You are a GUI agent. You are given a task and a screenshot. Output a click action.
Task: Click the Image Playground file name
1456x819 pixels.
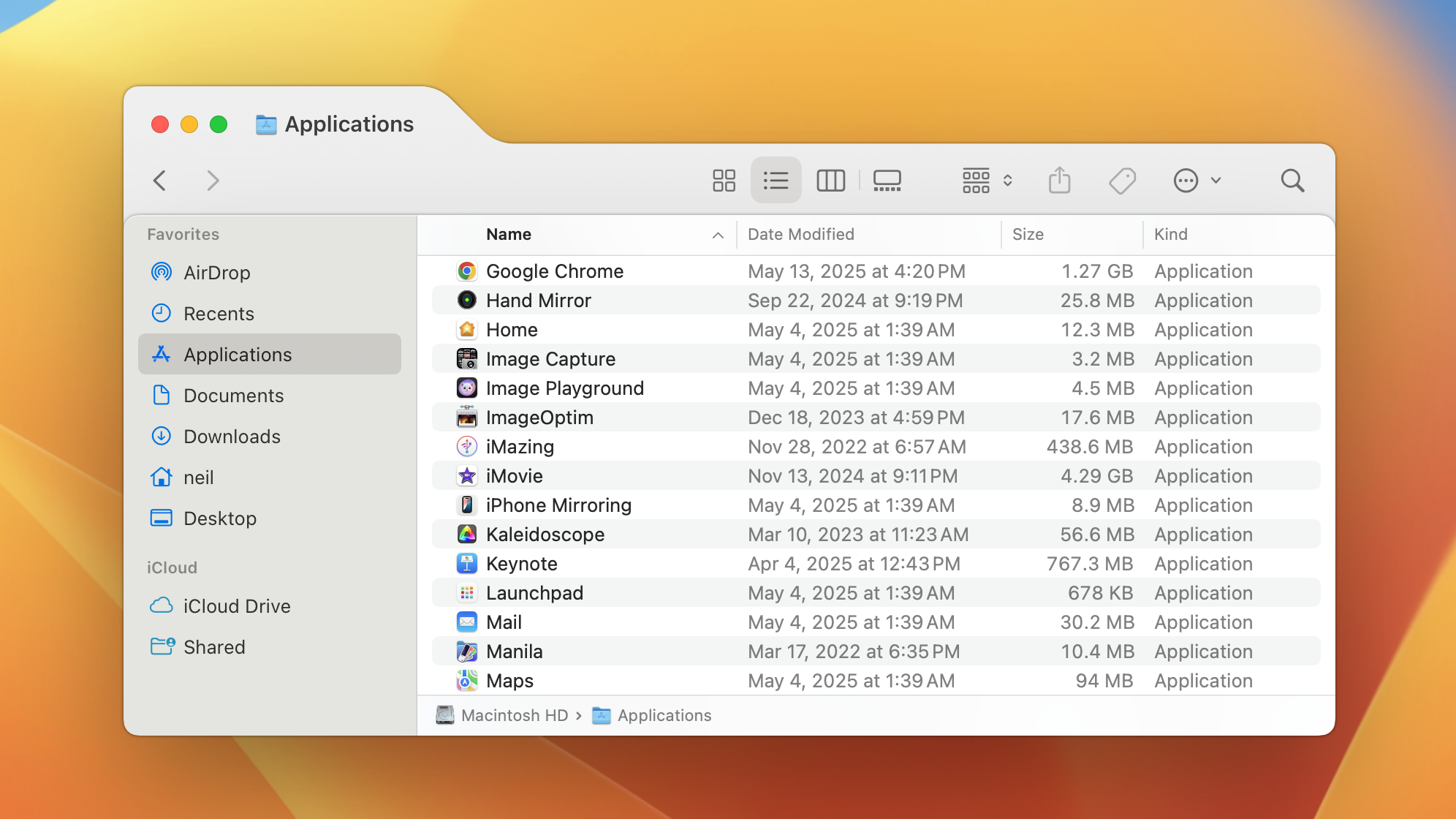(x=565, y=388)
